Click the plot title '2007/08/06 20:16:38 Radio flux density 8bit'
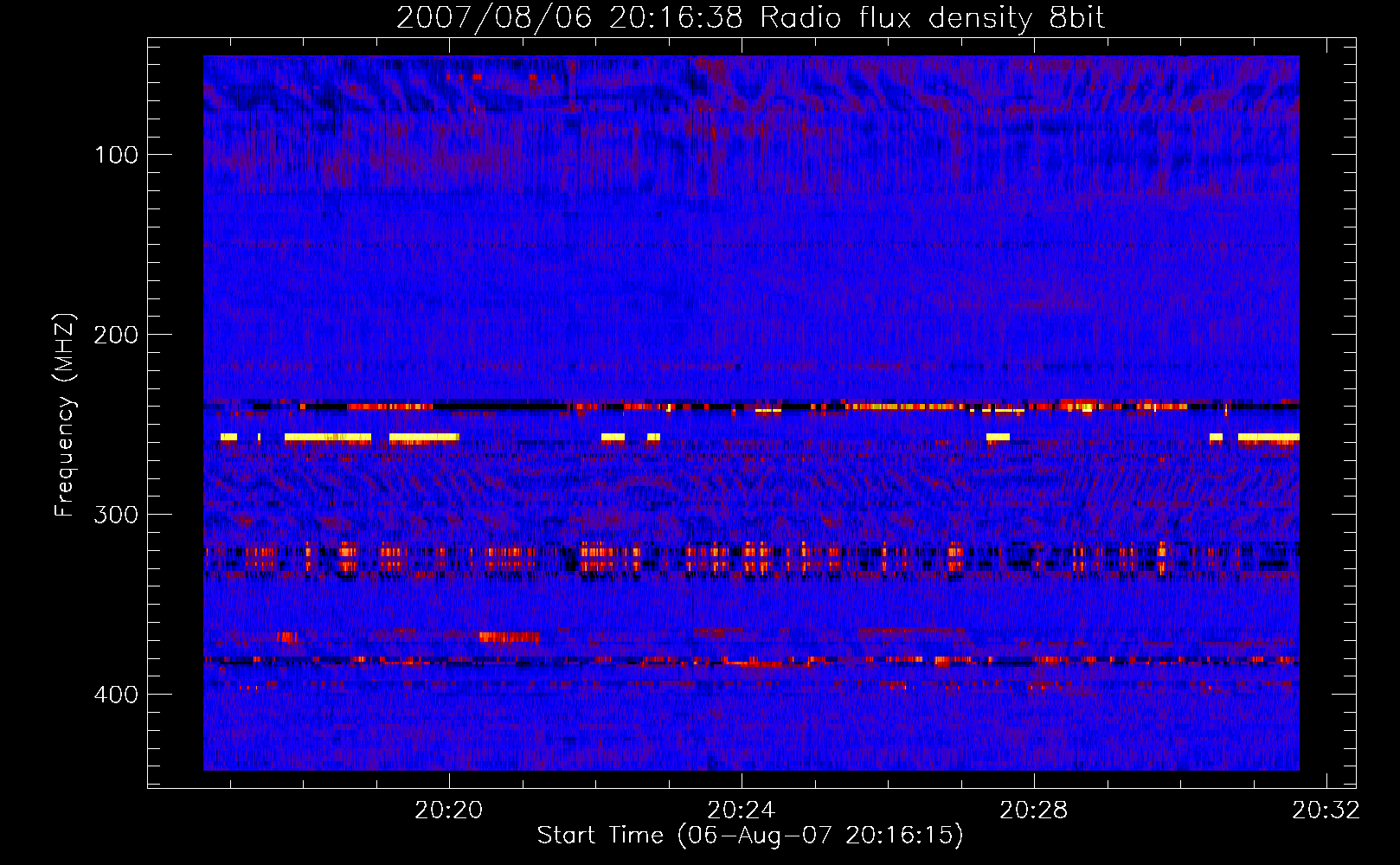The height and width of the screenshot is (865, 1400). (x=750, y=18)
